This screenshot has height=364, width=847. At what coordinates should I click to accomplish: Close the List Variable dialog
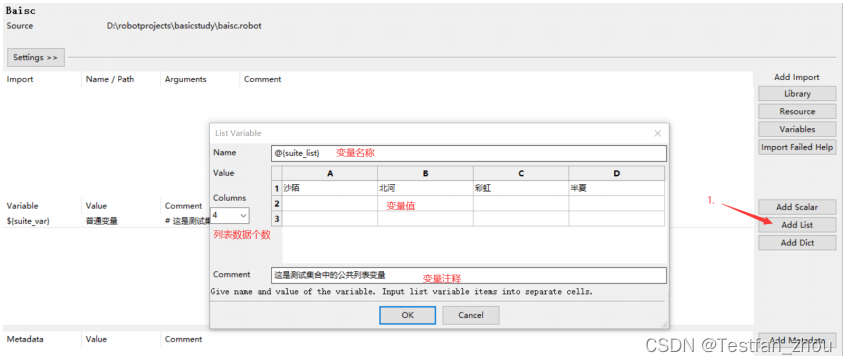pyautogui.click(x=657, y=133)
